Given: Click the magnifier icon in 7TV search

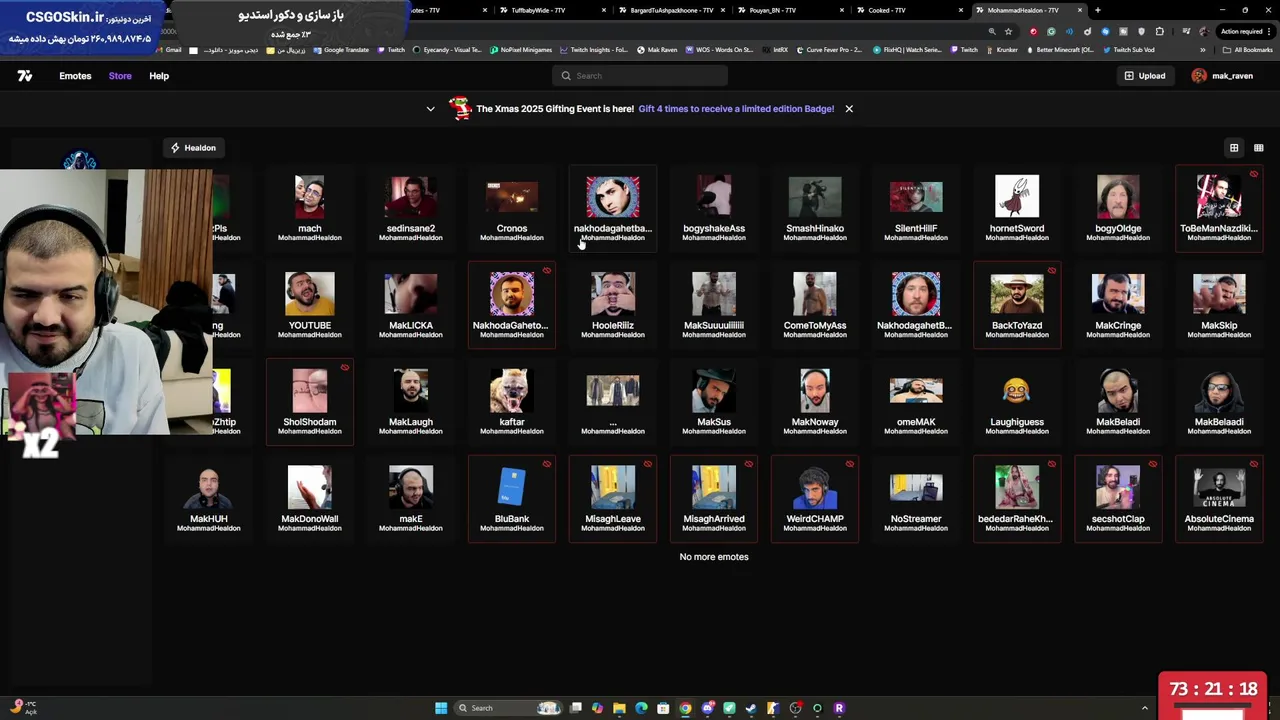Looking at the screenshot, I should 566,76.
